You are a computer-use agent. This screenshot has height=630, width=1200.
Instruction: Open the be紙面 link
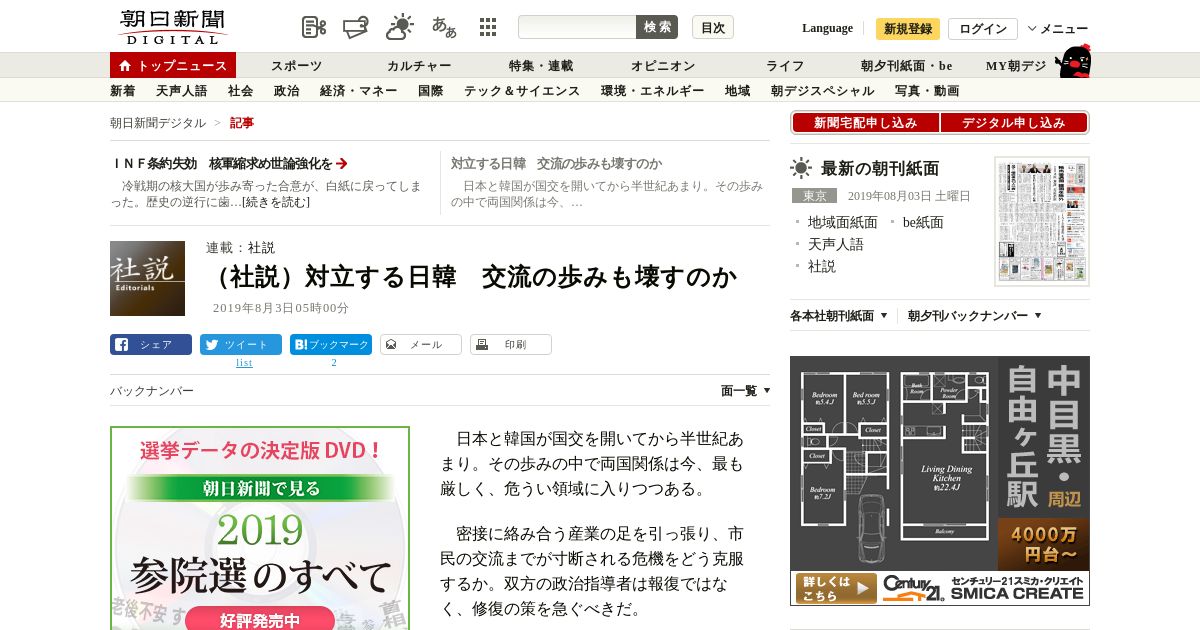click(923, 222)
